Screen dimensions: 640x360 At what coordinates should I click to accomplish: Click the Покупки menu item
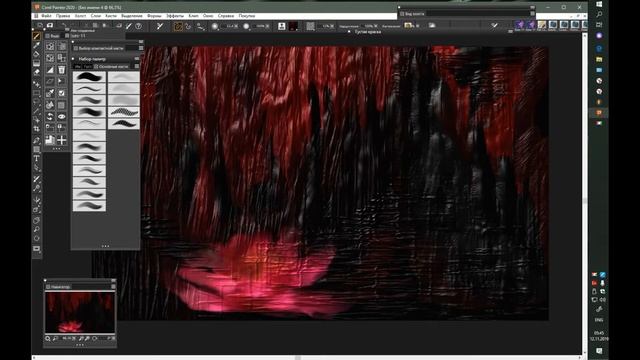click(247, 16)
